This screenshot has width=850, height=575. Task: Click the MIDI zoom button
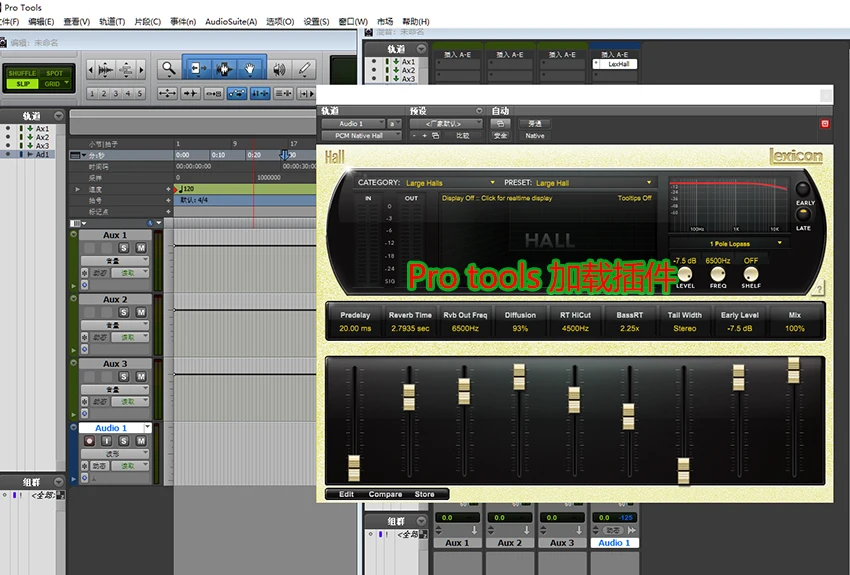tap(126, 69)
